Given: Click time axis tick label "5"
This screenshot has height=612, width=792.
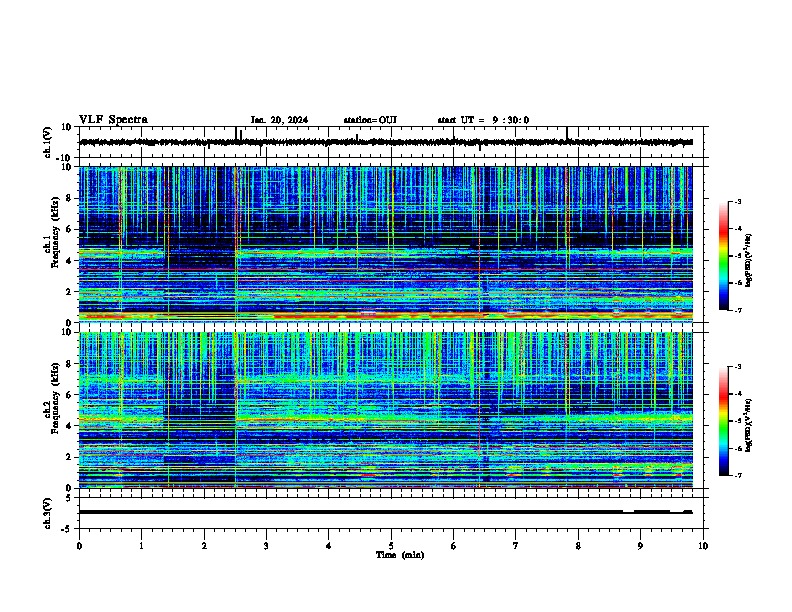Looking at the screenshot, I should pos(391,546).
